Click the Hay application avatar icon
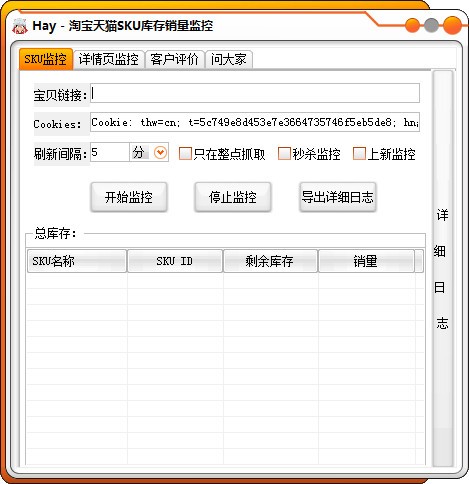Image resolution: width=469 pixels, height=484 pixels. click(x=20, y=26)
